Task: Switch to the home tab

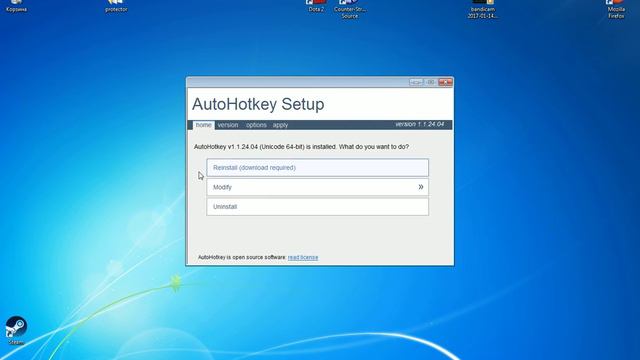Action: click(x=203, y=125)
